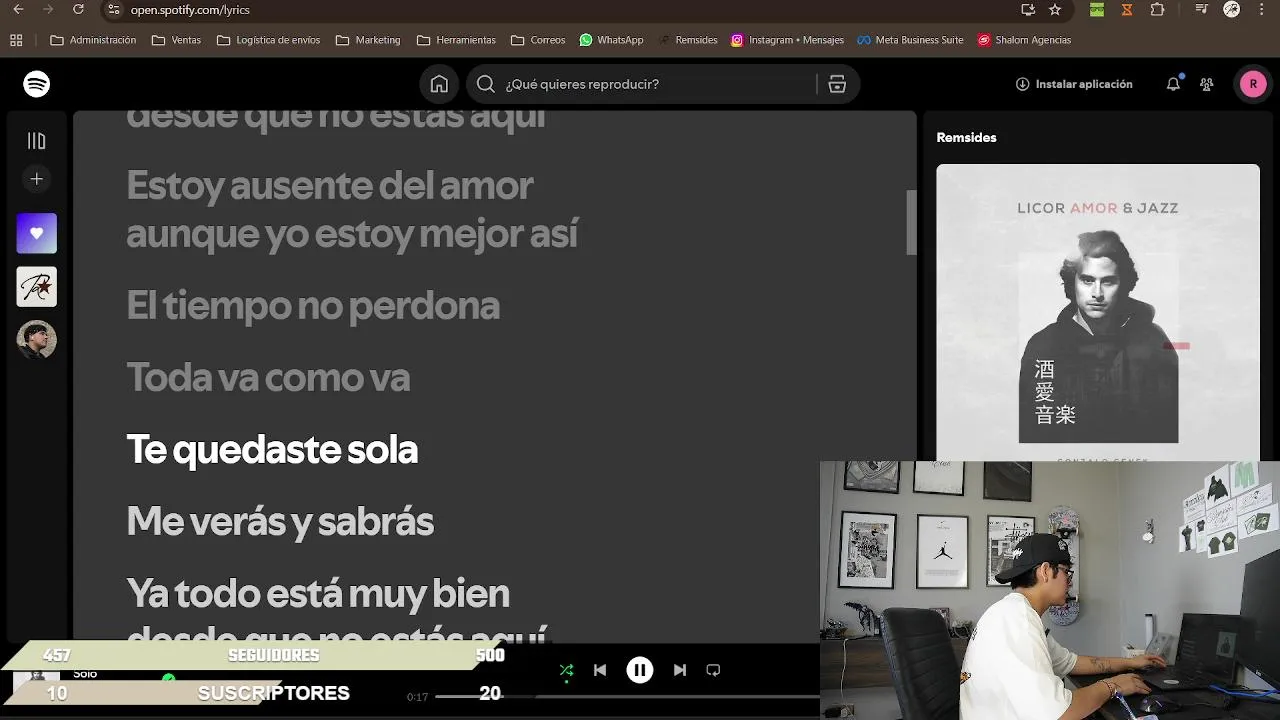View site information icon in address bar

[x=113, y=10]
